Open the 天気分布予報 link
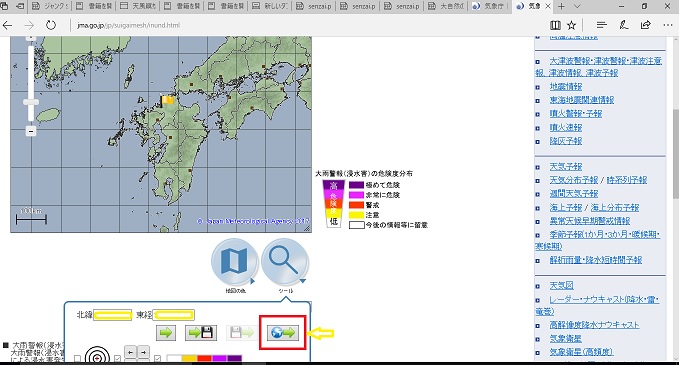 [574, 180]
